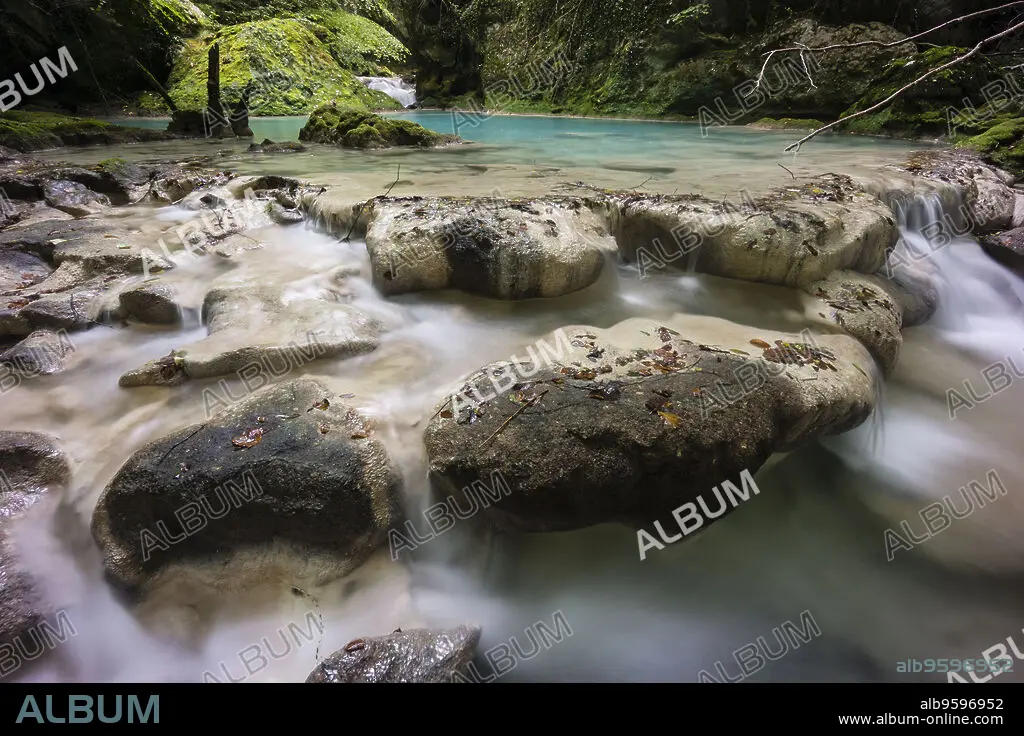Select the alb9596952 image ID text
The height and width of the screenshot is (736, 1024).
[x=961, y=704]
